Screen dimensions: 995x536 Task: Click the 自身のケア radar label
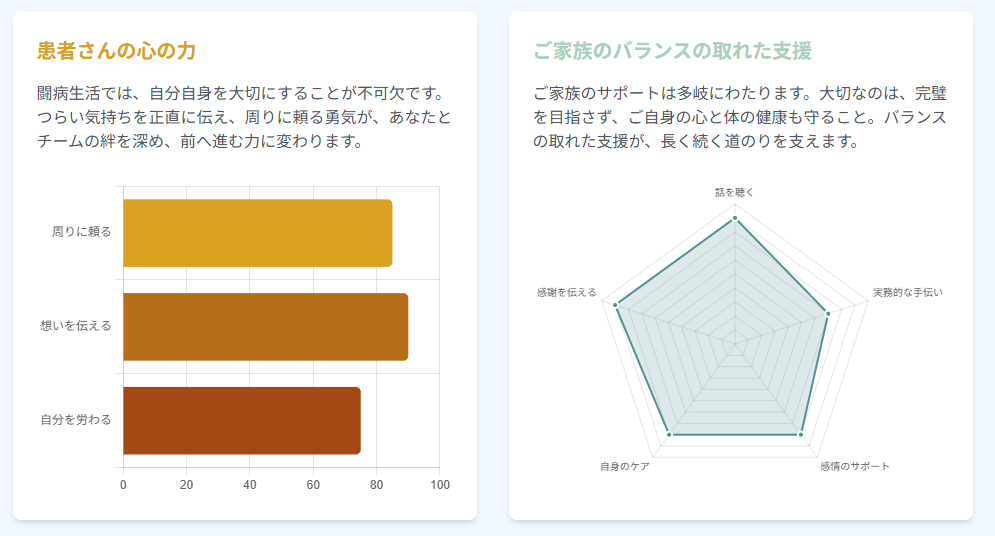[625, 466]
